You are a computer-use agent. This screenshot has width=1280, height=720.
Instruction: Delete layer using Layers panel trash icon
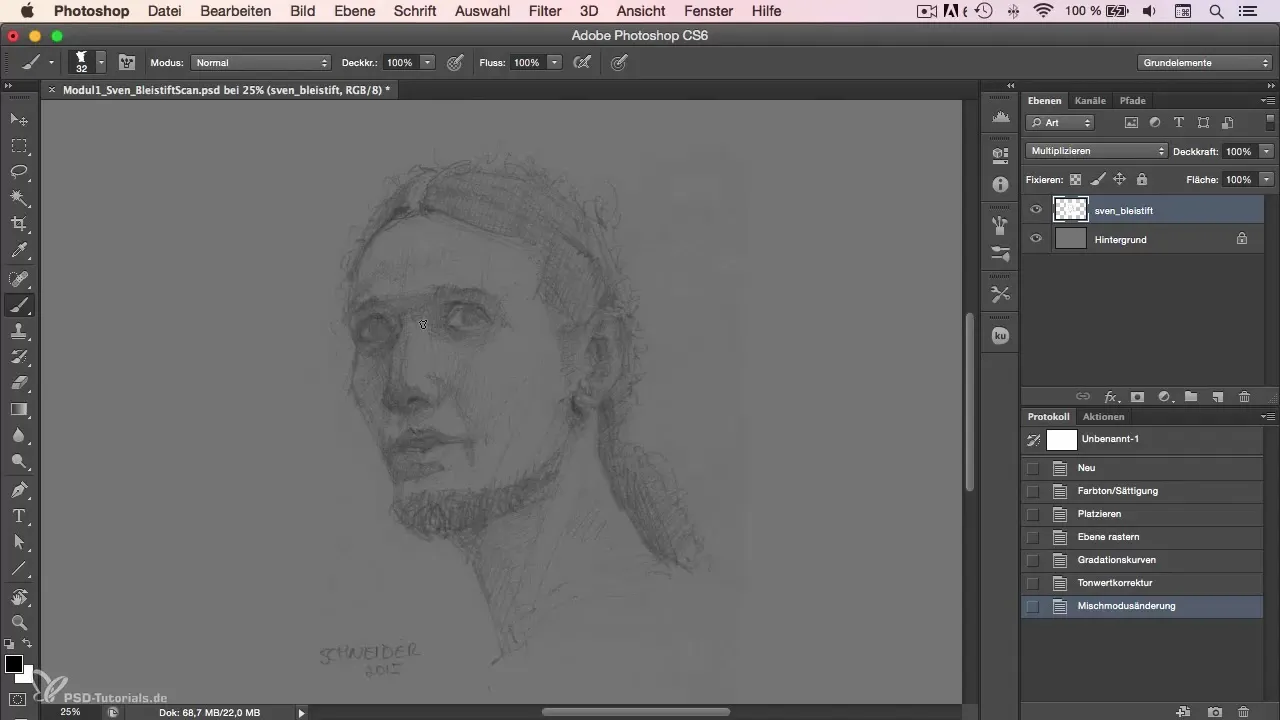(1244, 397)
